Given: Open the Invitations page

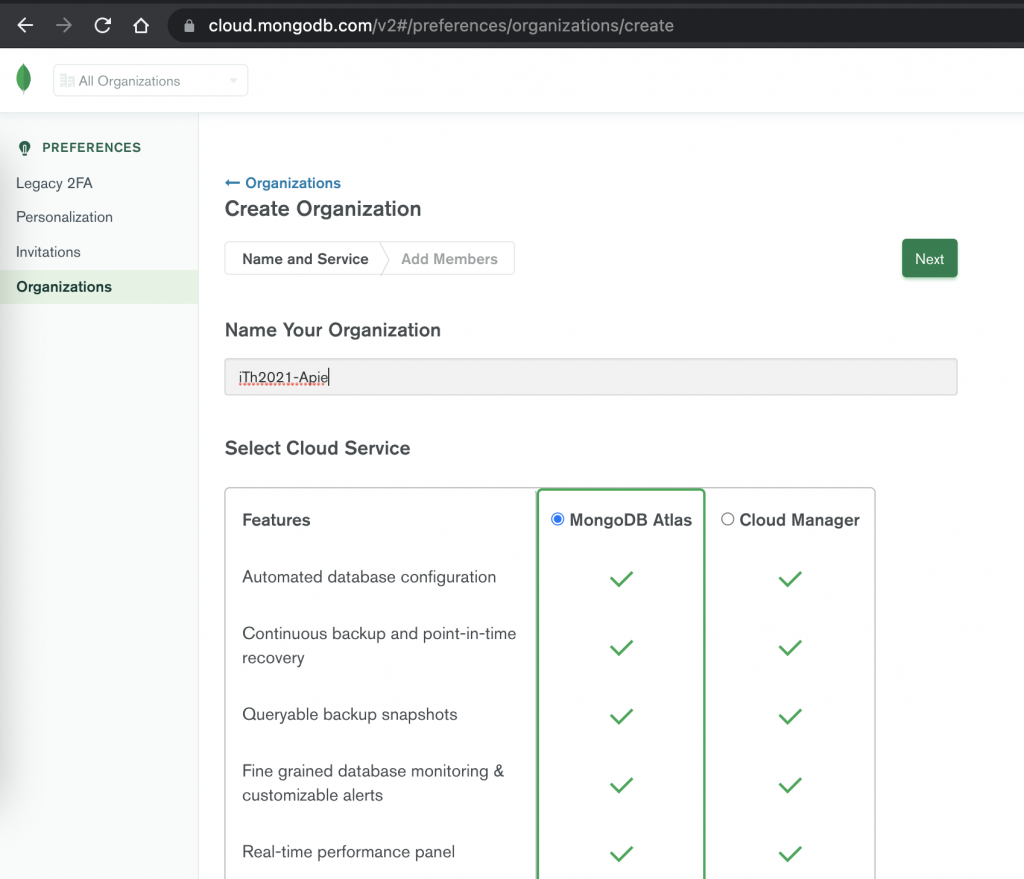Looking at the screenshot, I should (x=48, y=252).
